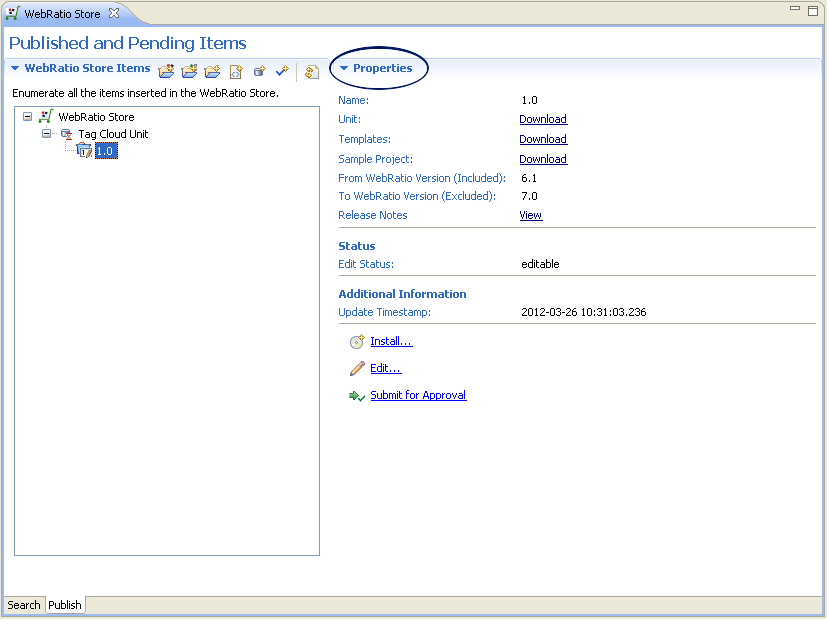The height and width of the screenshot is (619, 827).
Task: Click the pencil icon beside Edit
Action: (x=357, y=368)
